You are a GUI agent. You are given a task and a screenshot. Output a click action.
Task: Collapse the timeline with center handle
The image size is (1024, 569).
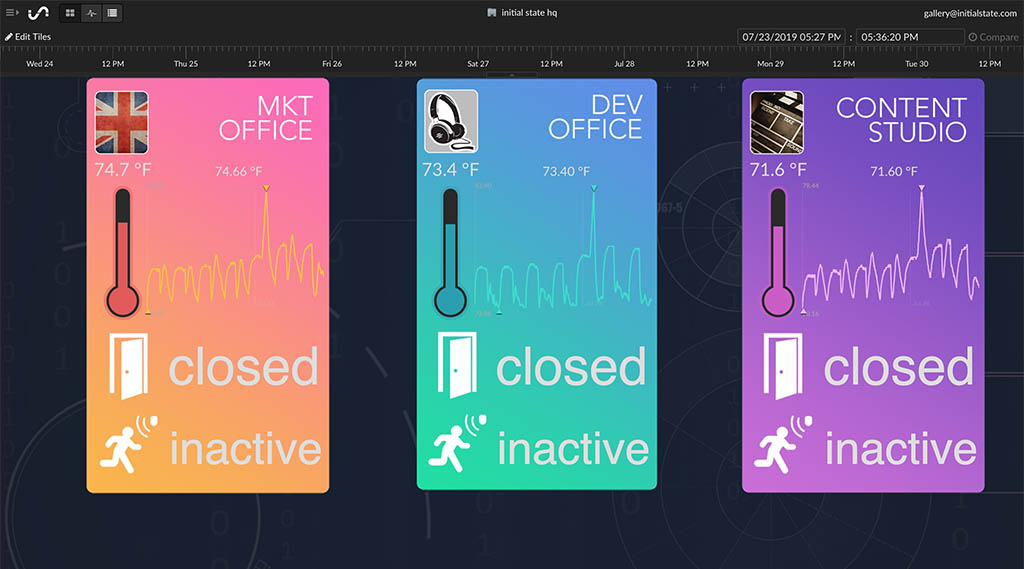pyautogui.click(x=512, y=76)
